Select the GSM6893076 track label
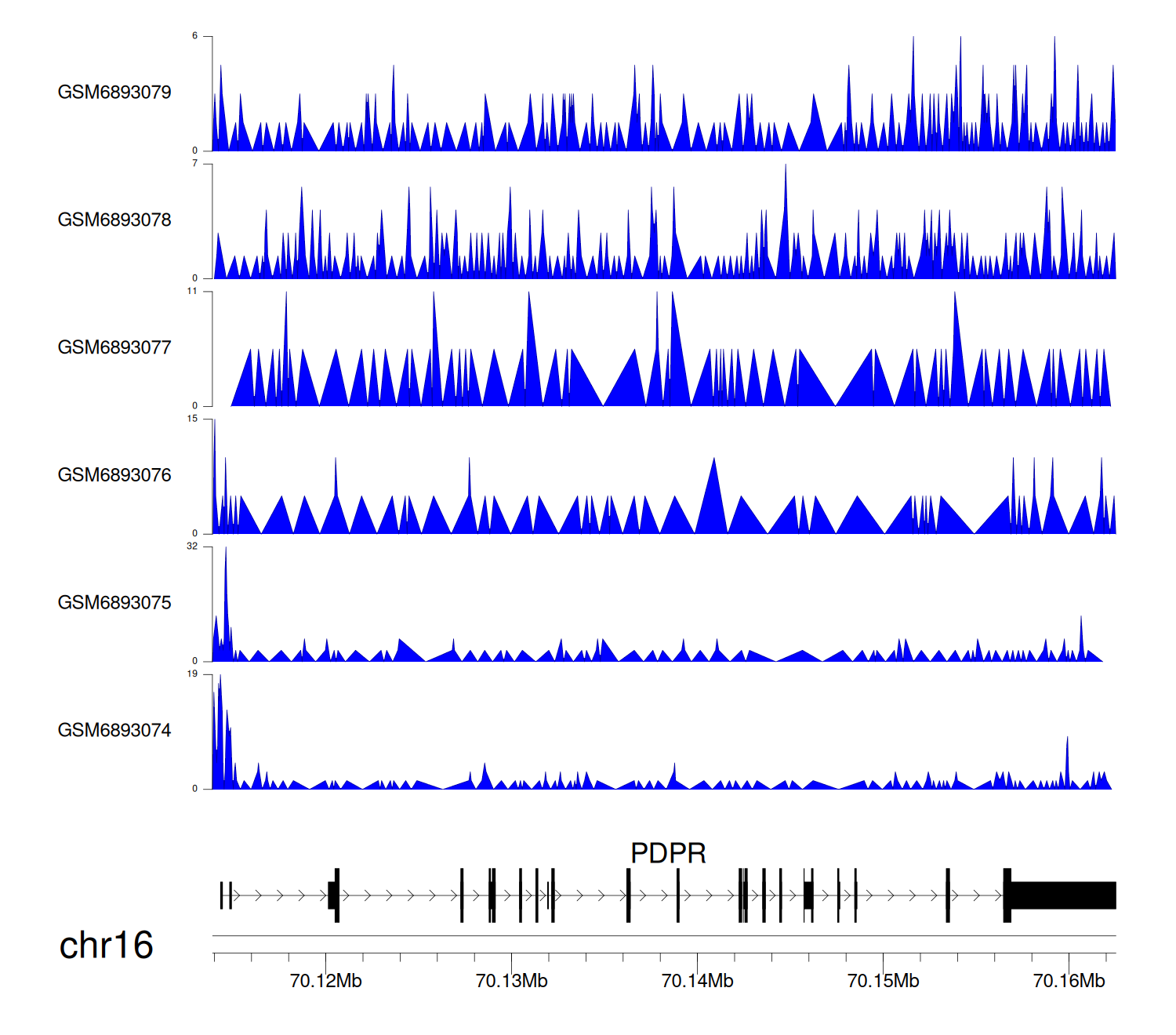This screenshot has height=1035, width=1176. coord(114,476)
